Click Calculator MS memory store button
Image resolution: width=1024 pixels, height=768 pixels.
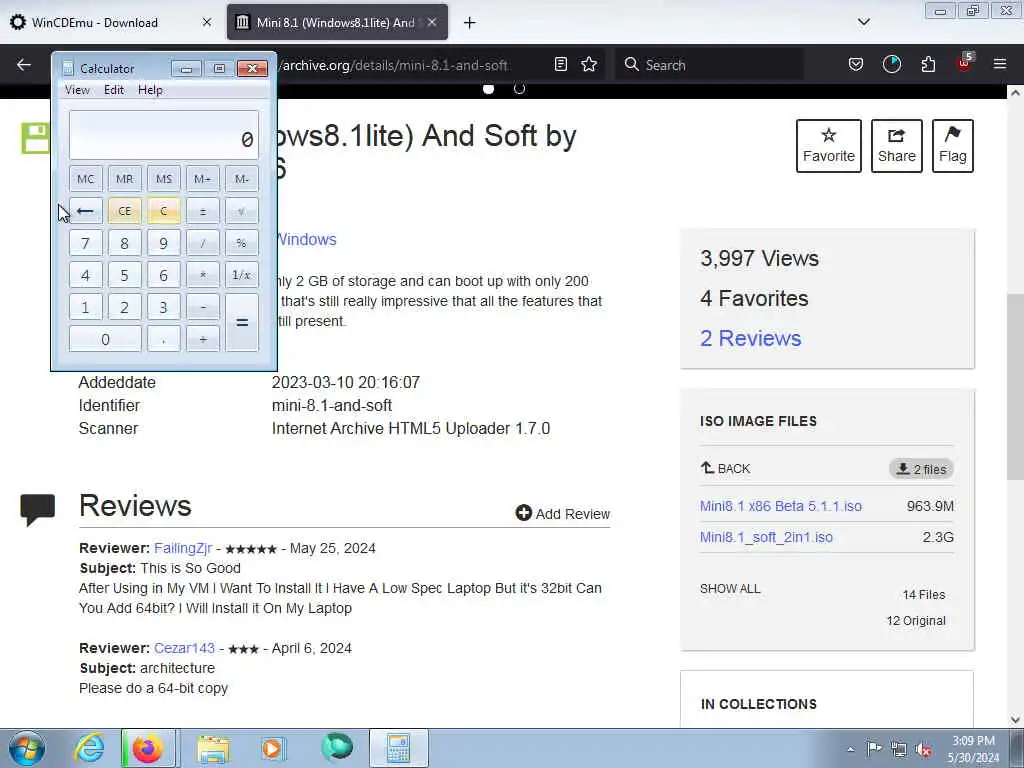pyautogui.click(x=163, y=179)
